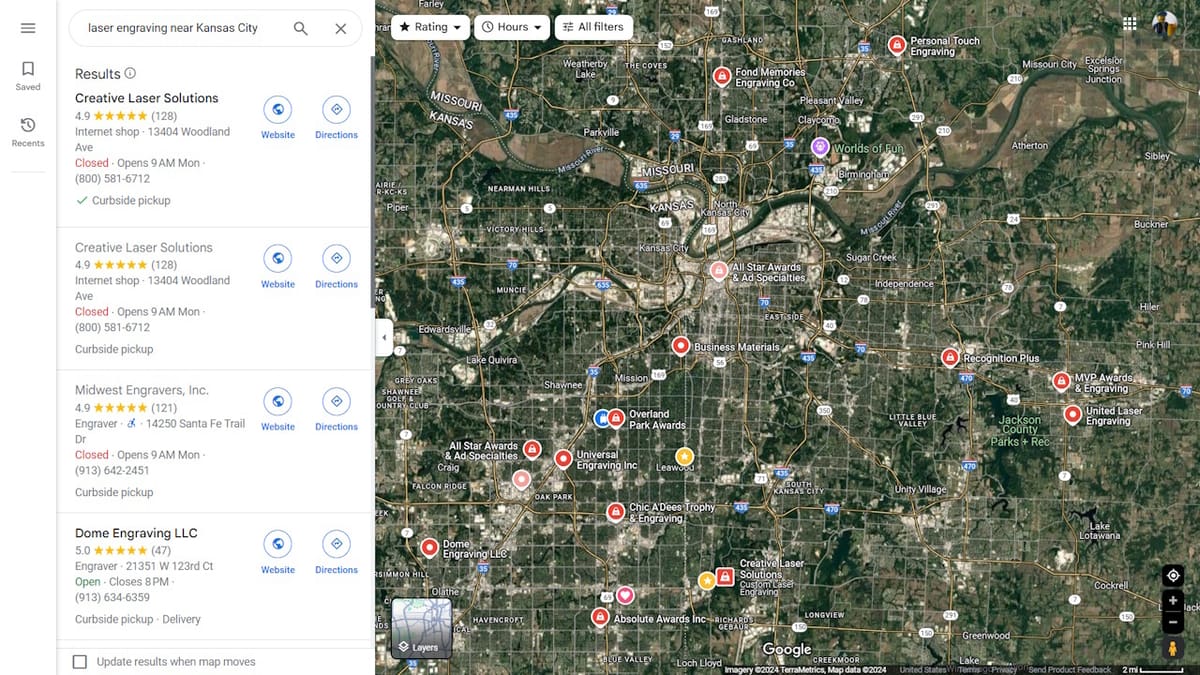
Task: Open Recents in sidebar
Action: (x=28, y=132)
